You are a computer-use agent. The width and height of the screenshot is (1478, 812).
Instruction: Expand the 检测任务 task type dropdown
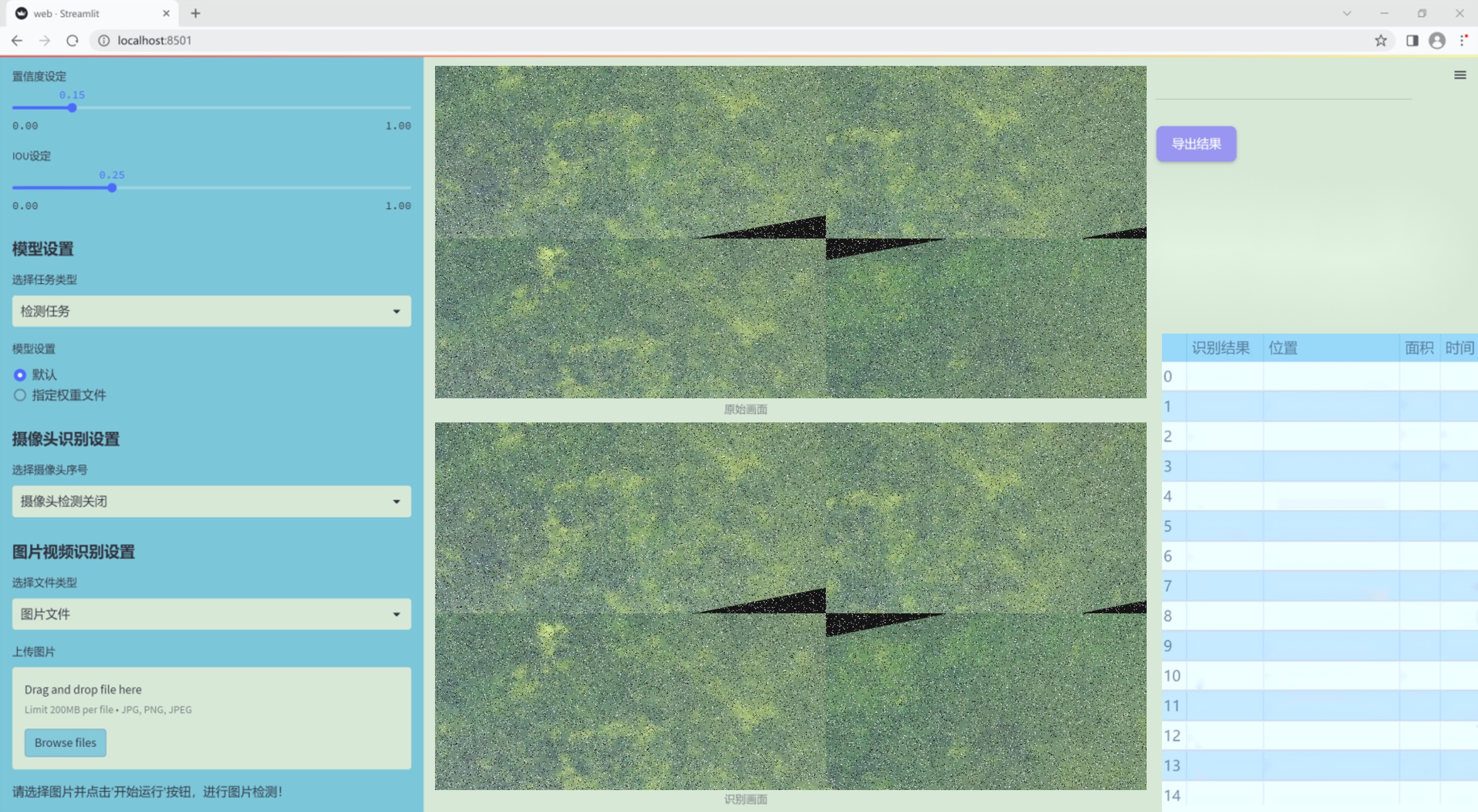coord(211,311)
